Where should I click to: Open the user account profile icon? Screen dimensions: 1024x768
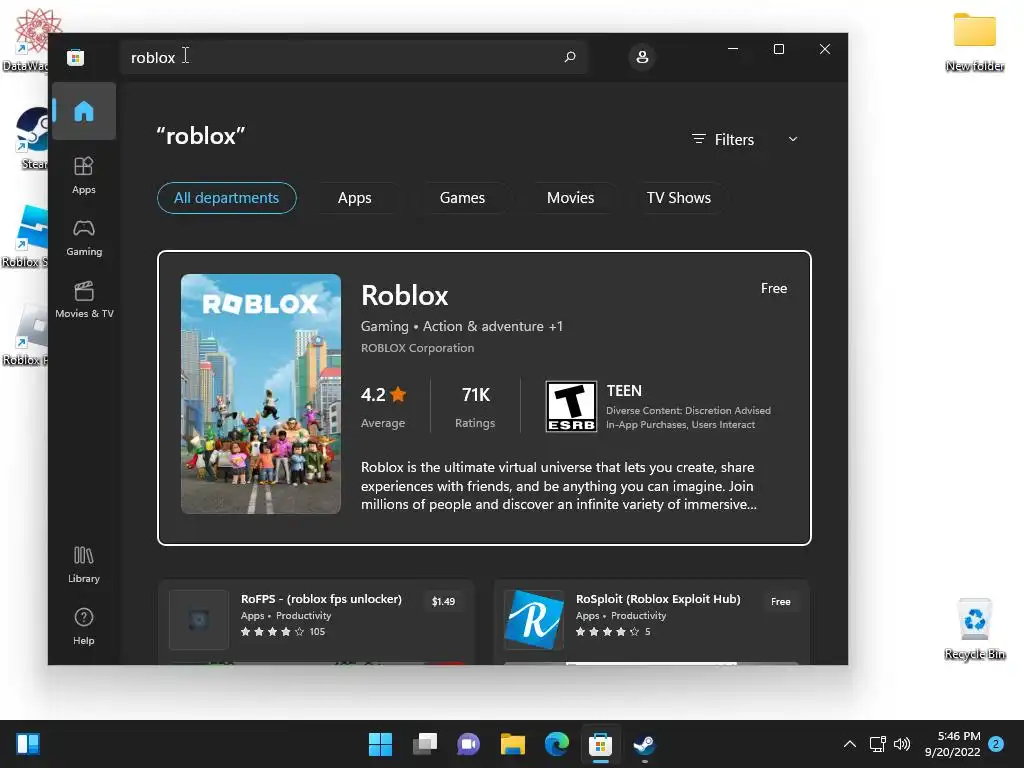coord(642,57)
